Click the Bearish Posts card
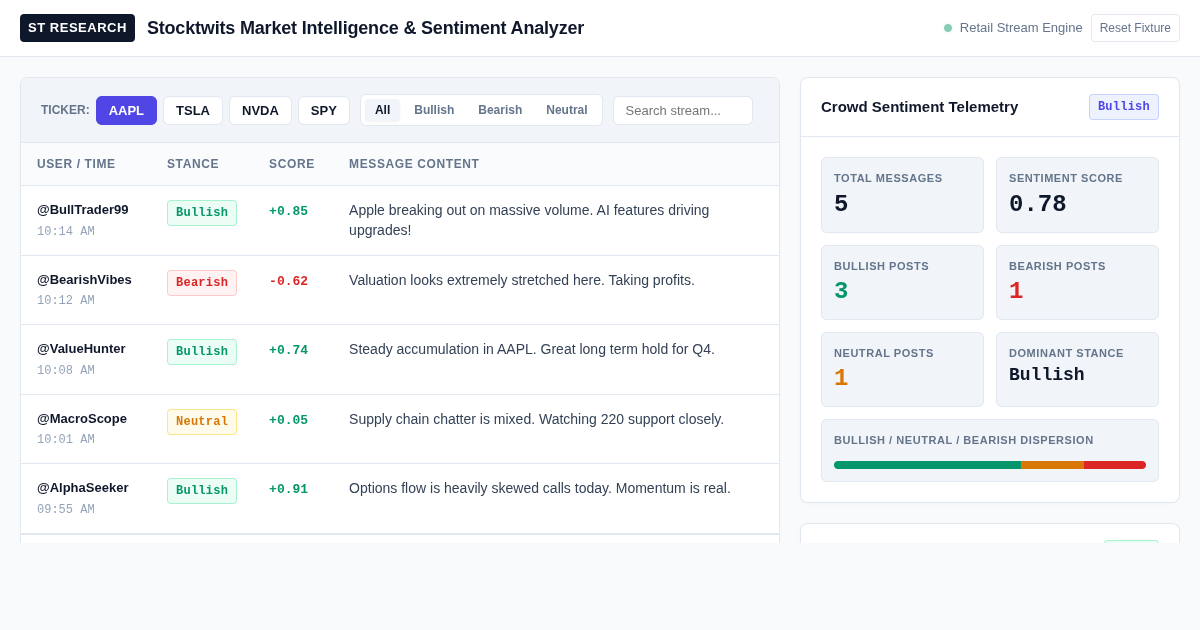This screenshot has width=1200, height=630. pos(1077,282)
